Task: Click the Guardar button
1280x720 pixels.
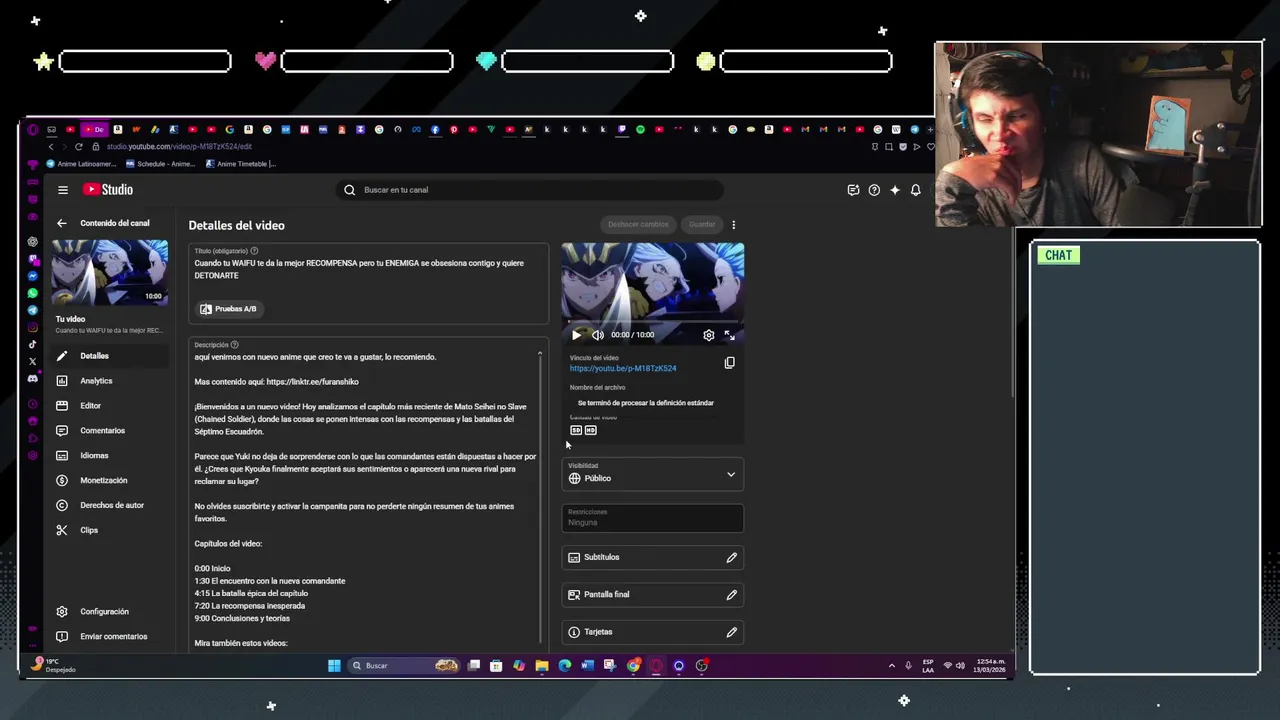Action: tap(702, 224)
